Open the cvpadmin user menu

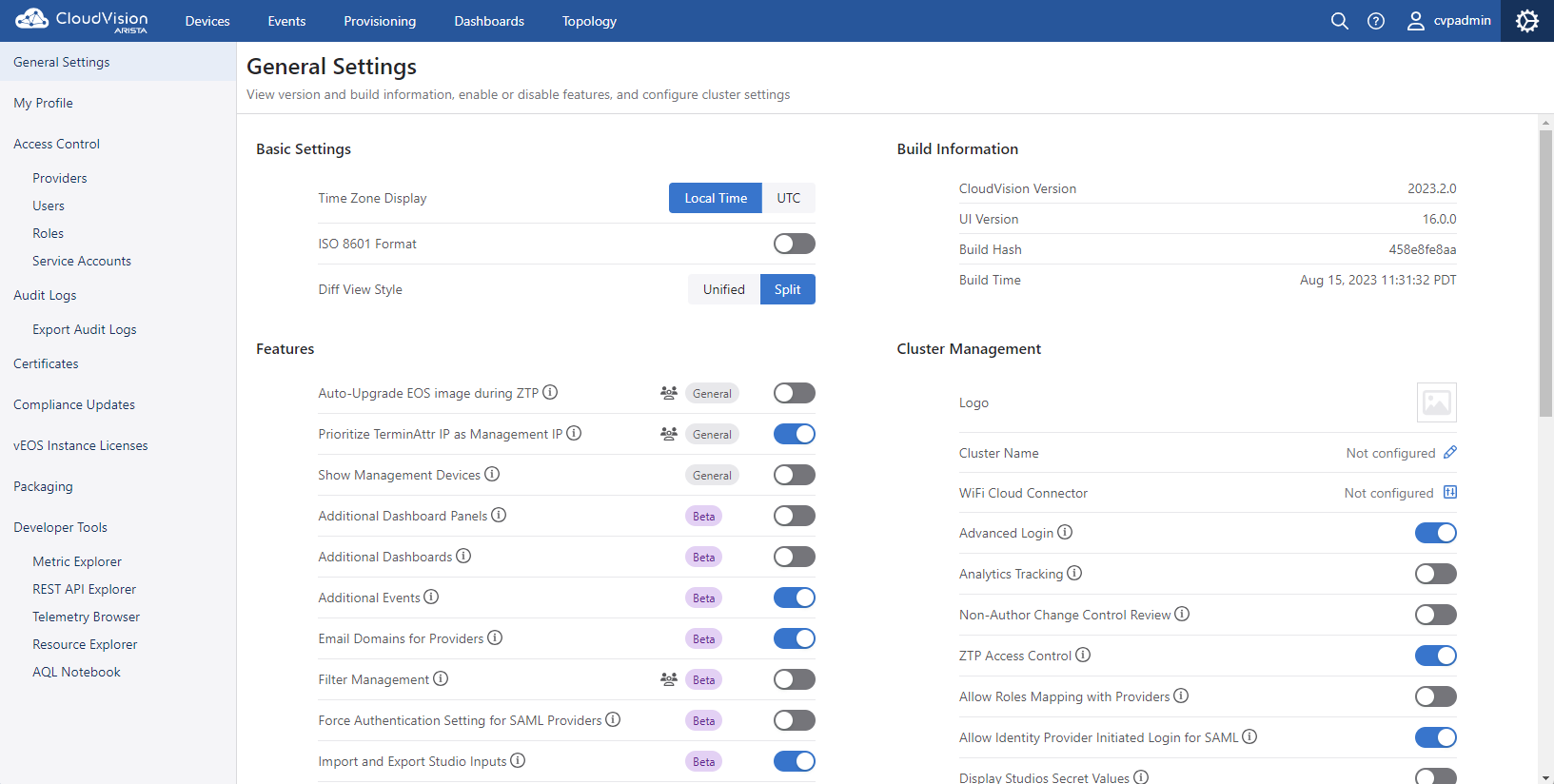[x=1449, y=21]
